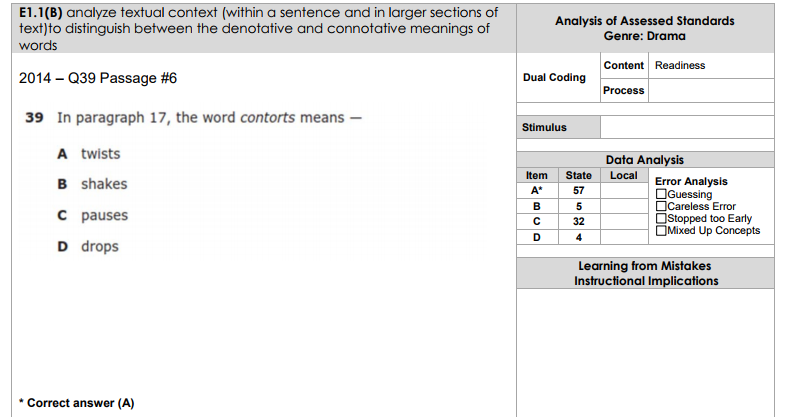Click the Local cell for item A*

pyautogui.click(x=624, y=191)
